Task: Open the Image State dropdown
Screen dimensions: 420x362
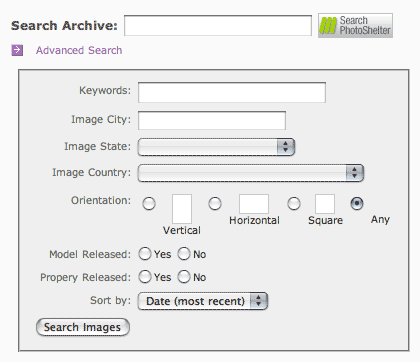Action: pyautogui.click(x=216, y=147)
